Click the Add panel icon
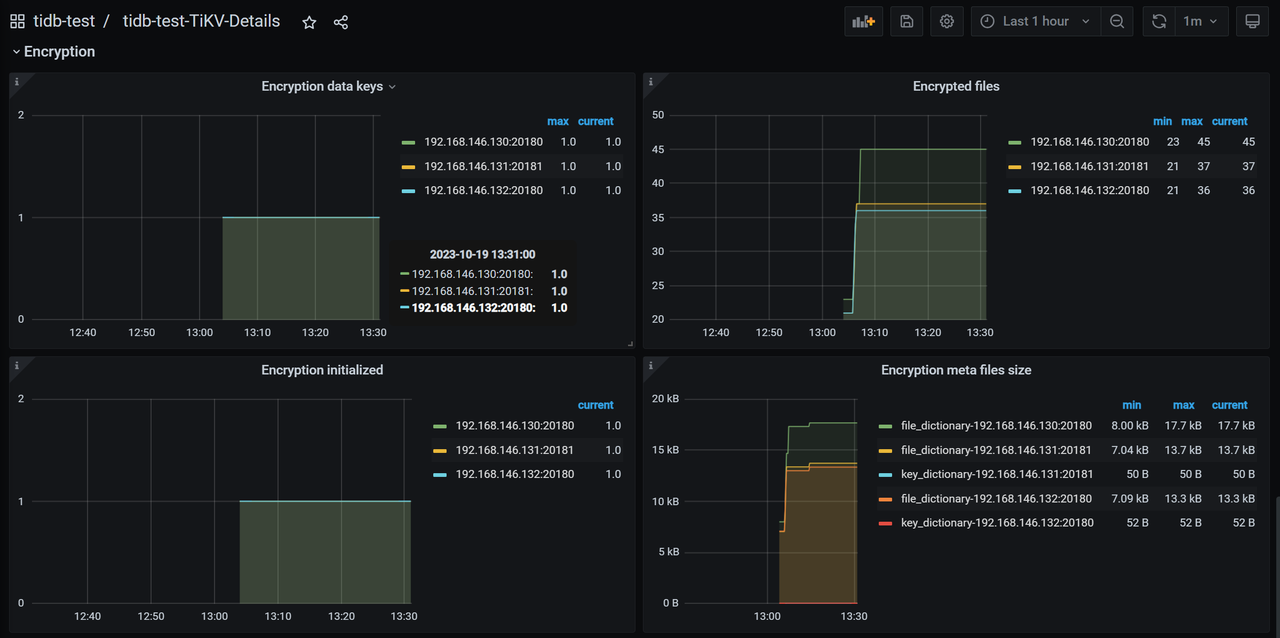 click(x=863, y=21)
